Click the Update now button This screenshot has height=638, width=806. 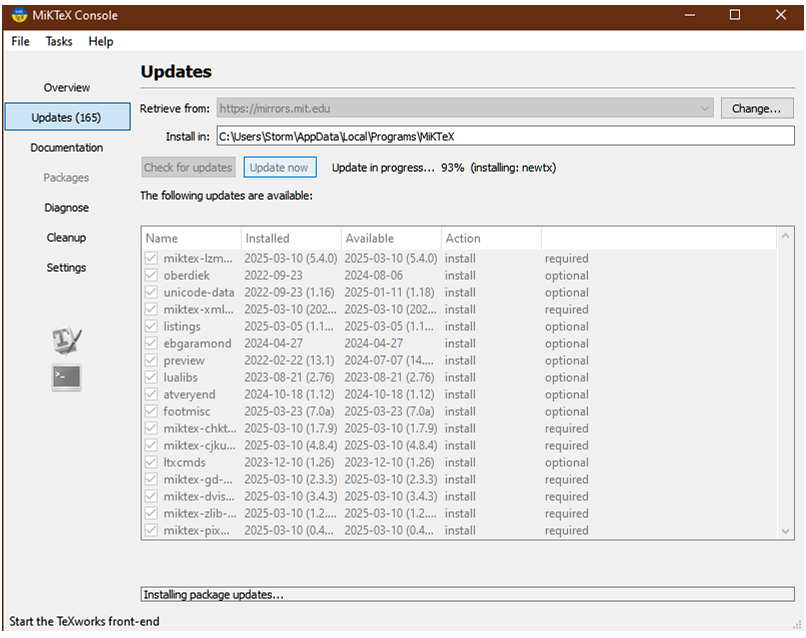tap(280, 168)
